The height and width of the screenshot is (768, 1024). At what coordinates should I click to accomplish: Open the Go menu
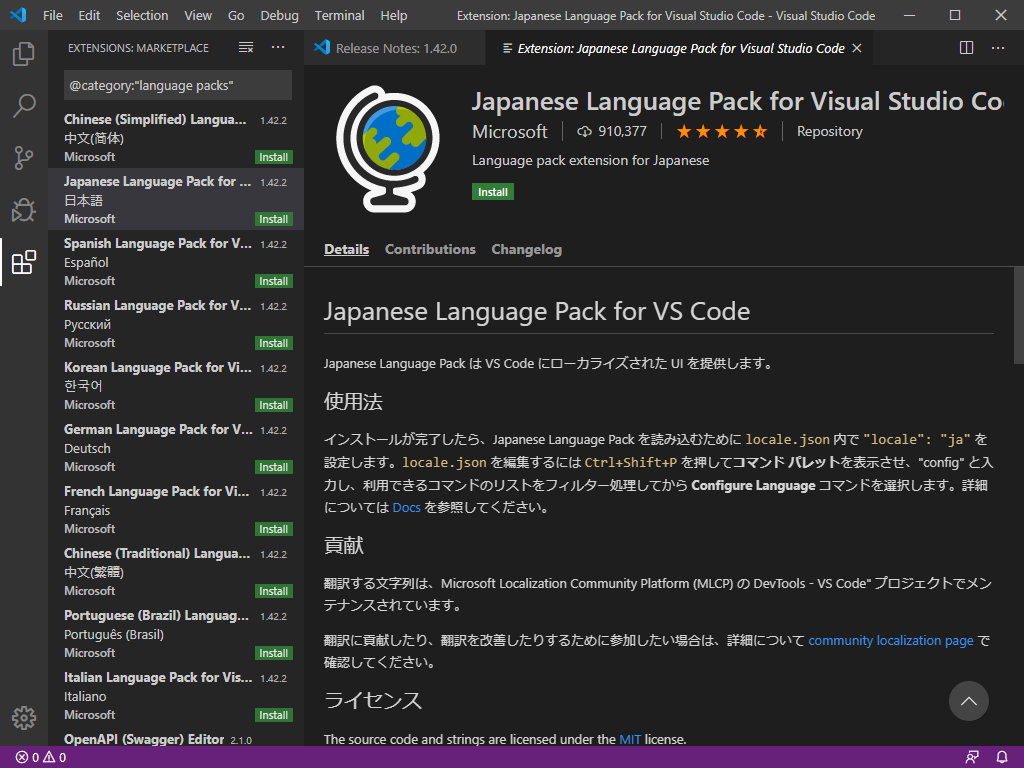coord(236,15)
